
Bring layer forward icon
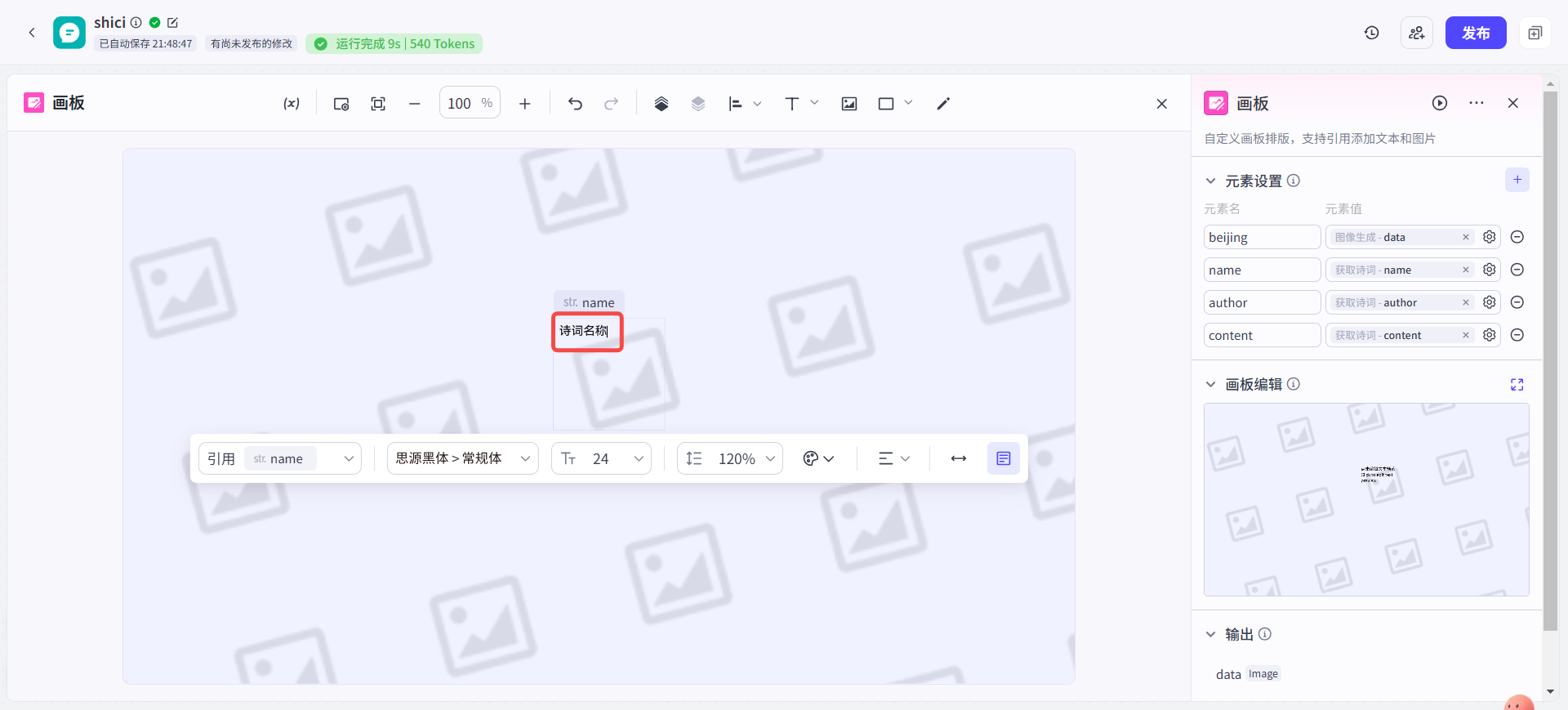click(x=661, y=104)
